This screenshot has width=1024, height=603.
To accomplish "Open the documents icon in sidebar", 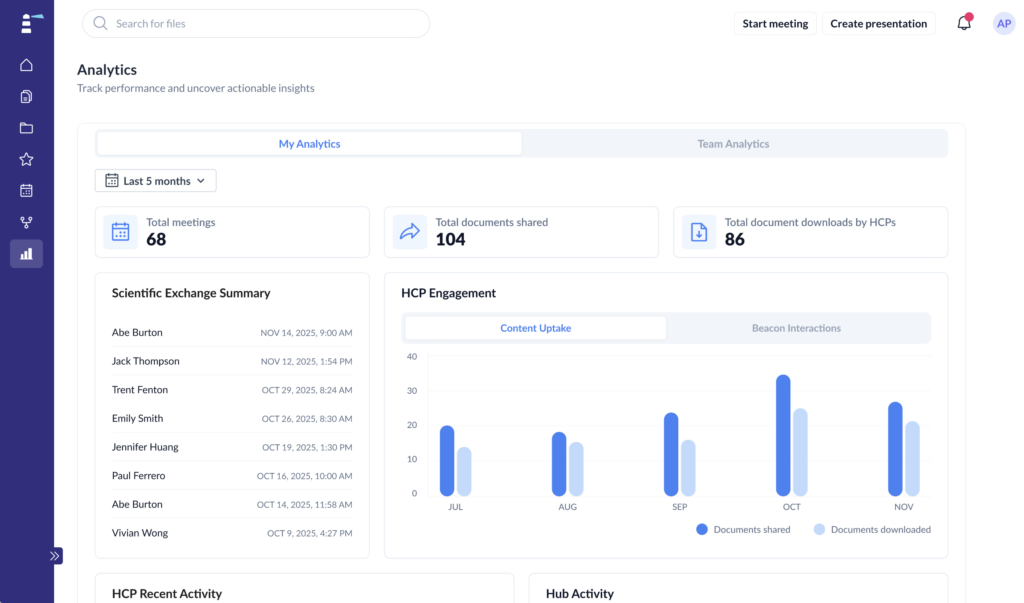I will click(x=26, y=97).
